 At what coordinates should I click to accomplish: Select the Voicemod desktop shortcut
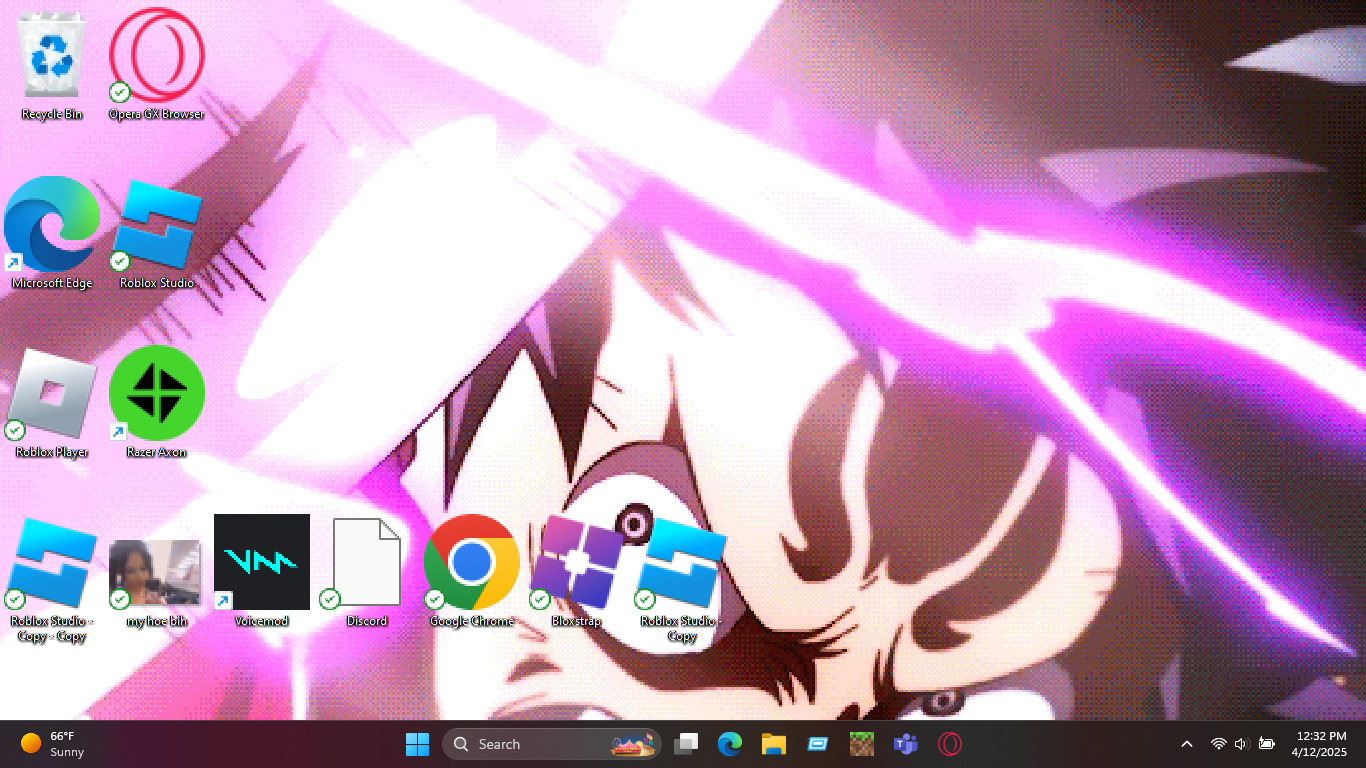coord(262,572)
